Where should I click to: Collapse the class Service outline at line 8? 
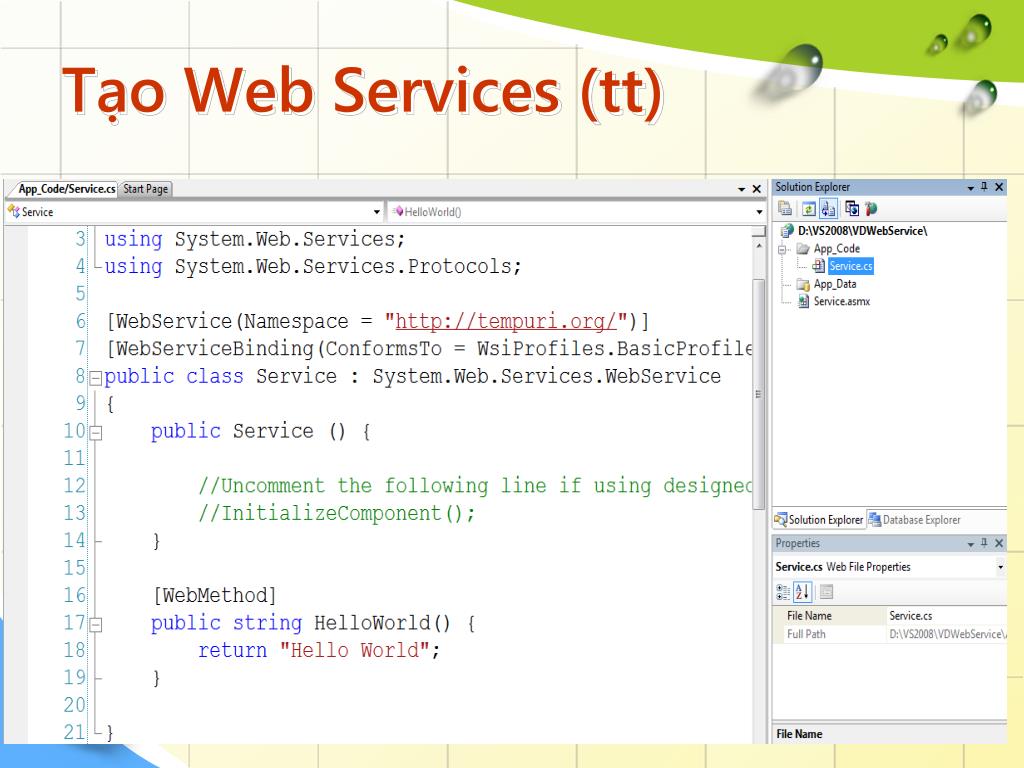click(x=96, y=377)
